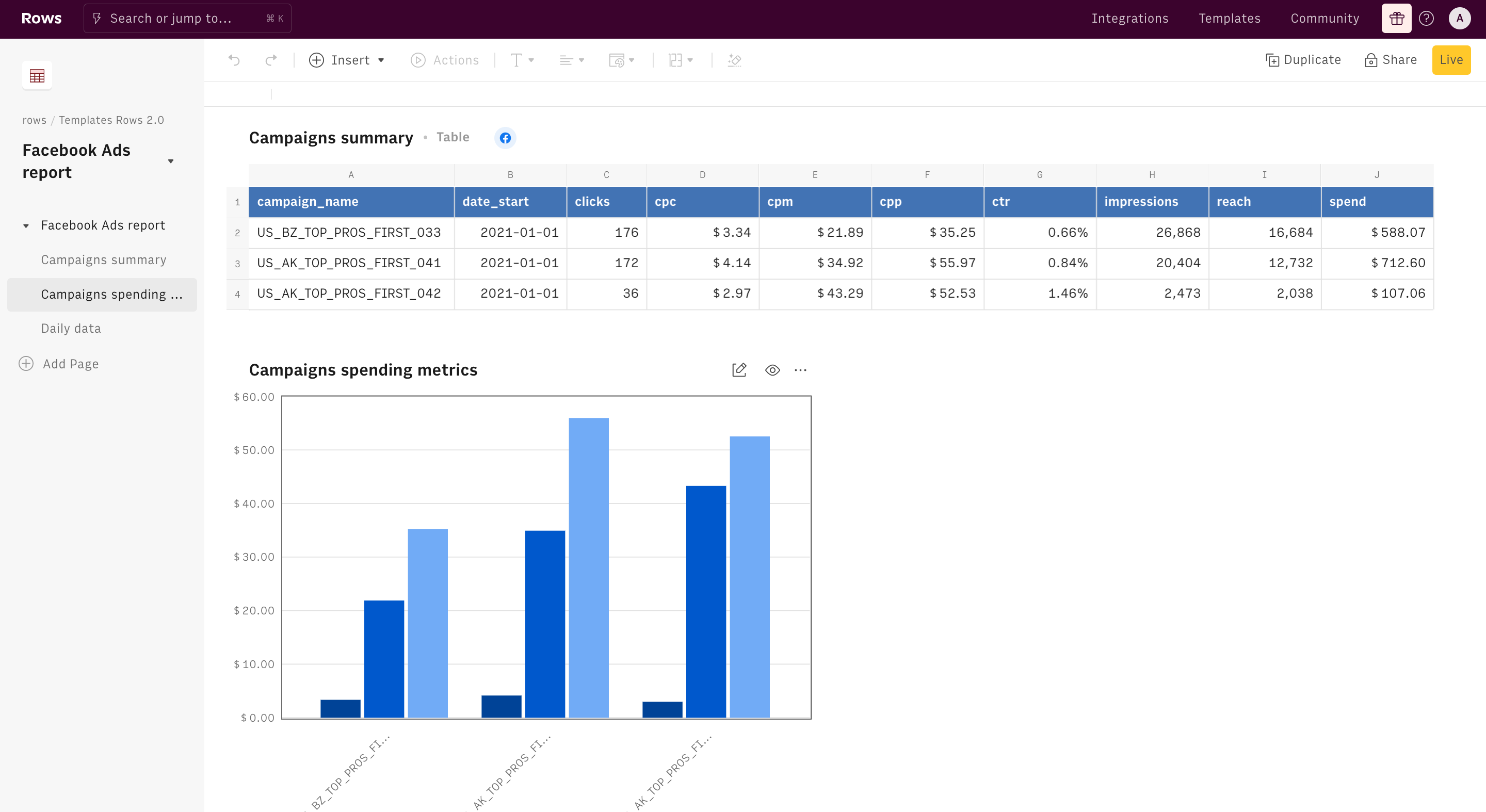Click the gift box icon

pyautogui.click(x=1396, y=19)
